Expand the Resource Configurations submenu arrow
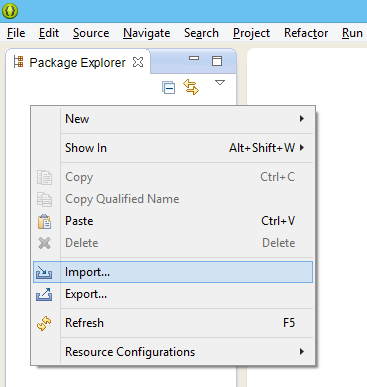367x387 pixels. (x=302, y=351)
